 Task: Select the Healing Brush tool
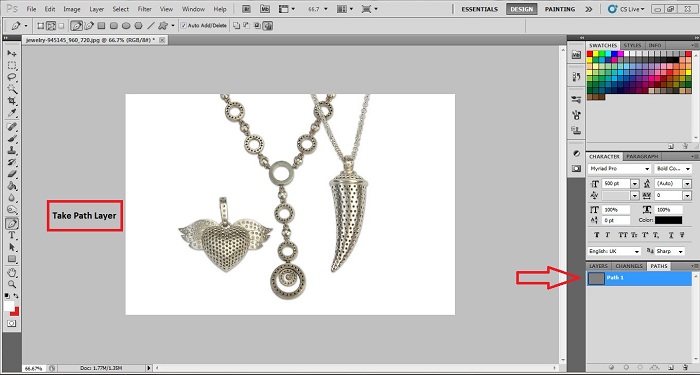[x=12, y=127]
